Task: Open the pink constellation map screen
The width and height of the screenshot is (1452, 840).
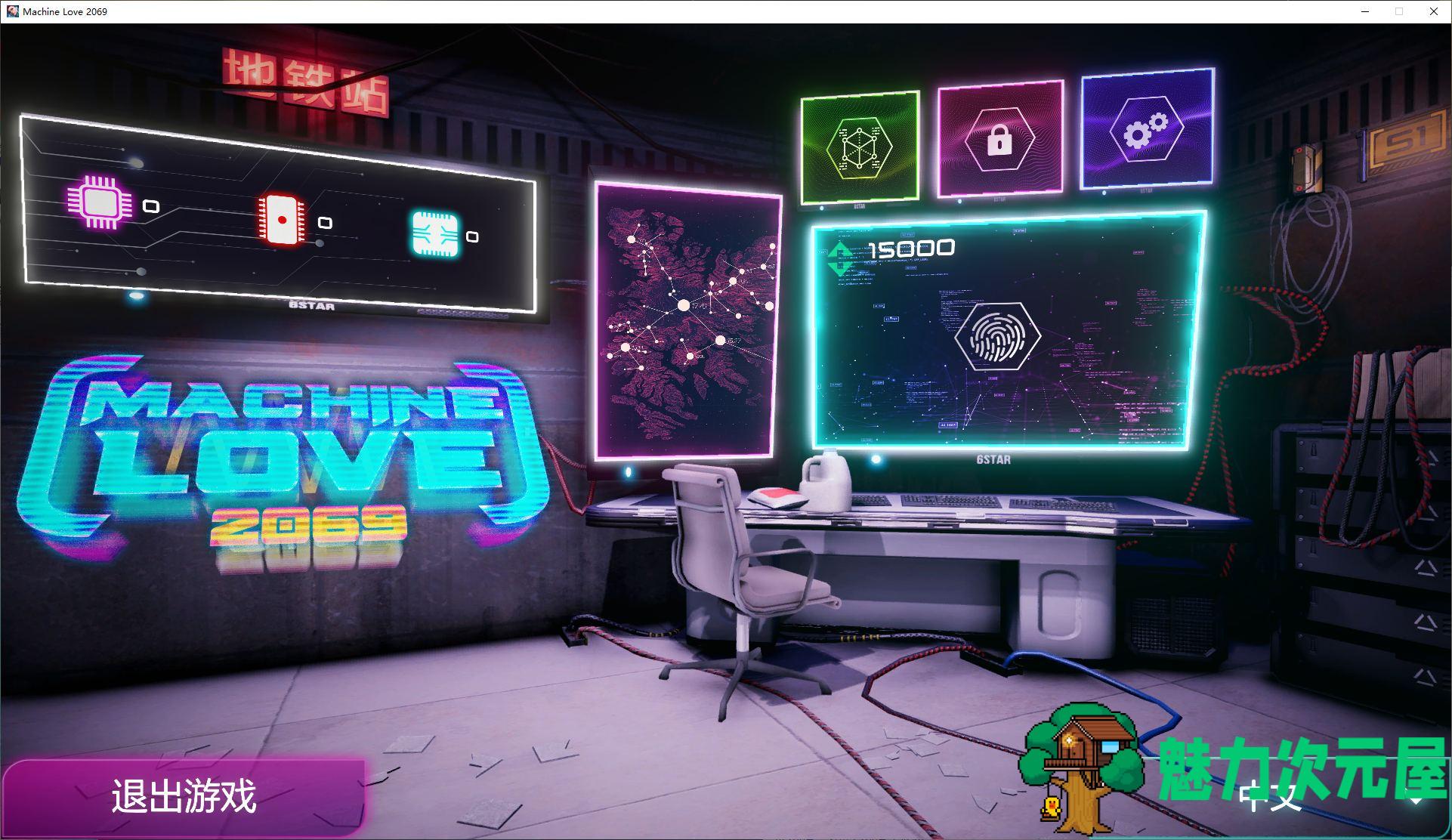Action: (x=687, y=321)
